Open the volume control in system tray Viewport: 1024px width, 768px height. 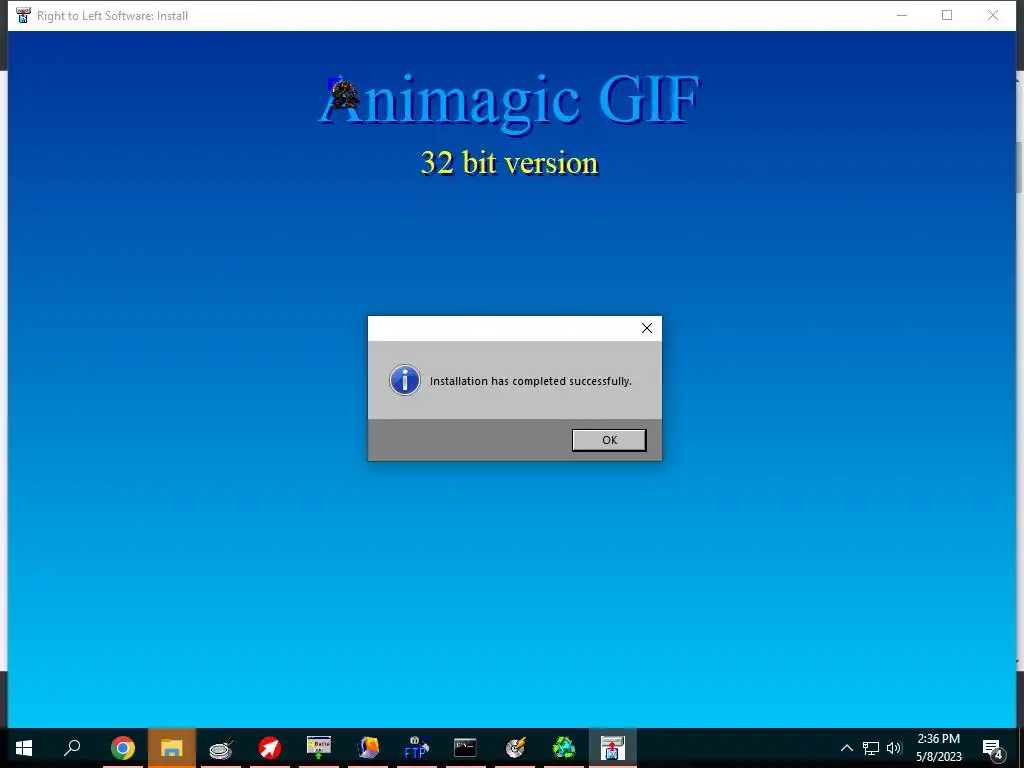(x=894, y=748)
